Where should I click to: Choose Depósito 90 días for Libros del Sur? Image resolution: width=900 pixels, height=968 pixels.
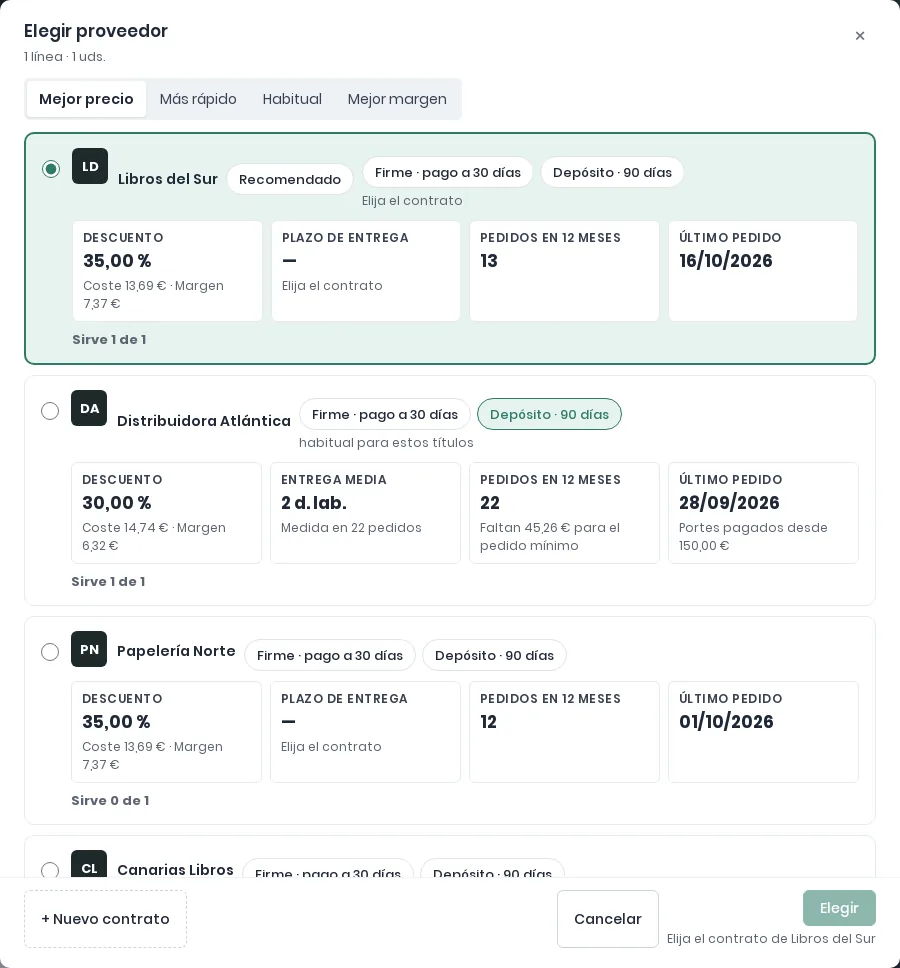(x=612, y=172)
